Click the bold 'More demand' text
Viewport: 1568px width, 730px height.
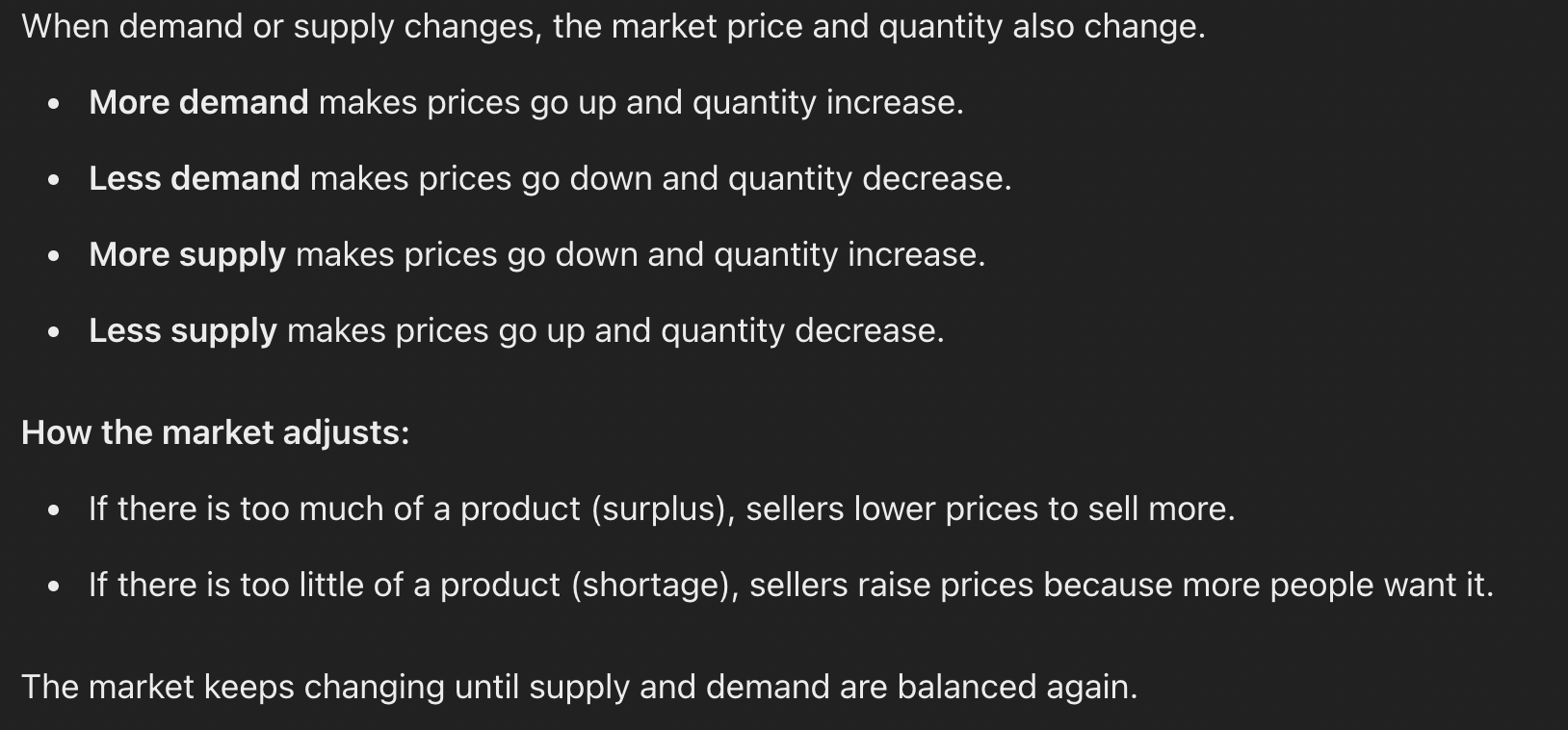tap(198, 102)
